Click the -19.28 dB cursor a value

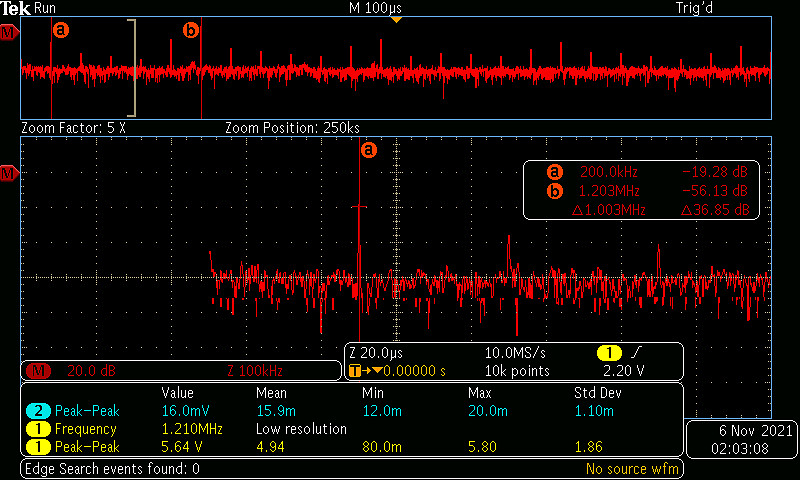(x=715, y=172)
